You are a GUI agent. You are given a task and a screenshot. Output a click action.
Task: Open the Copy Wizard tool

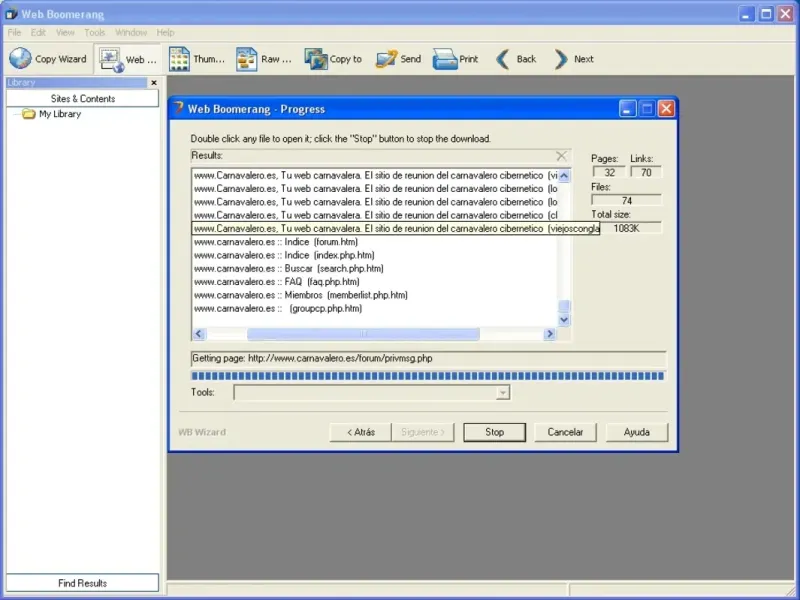click(48, 59)
